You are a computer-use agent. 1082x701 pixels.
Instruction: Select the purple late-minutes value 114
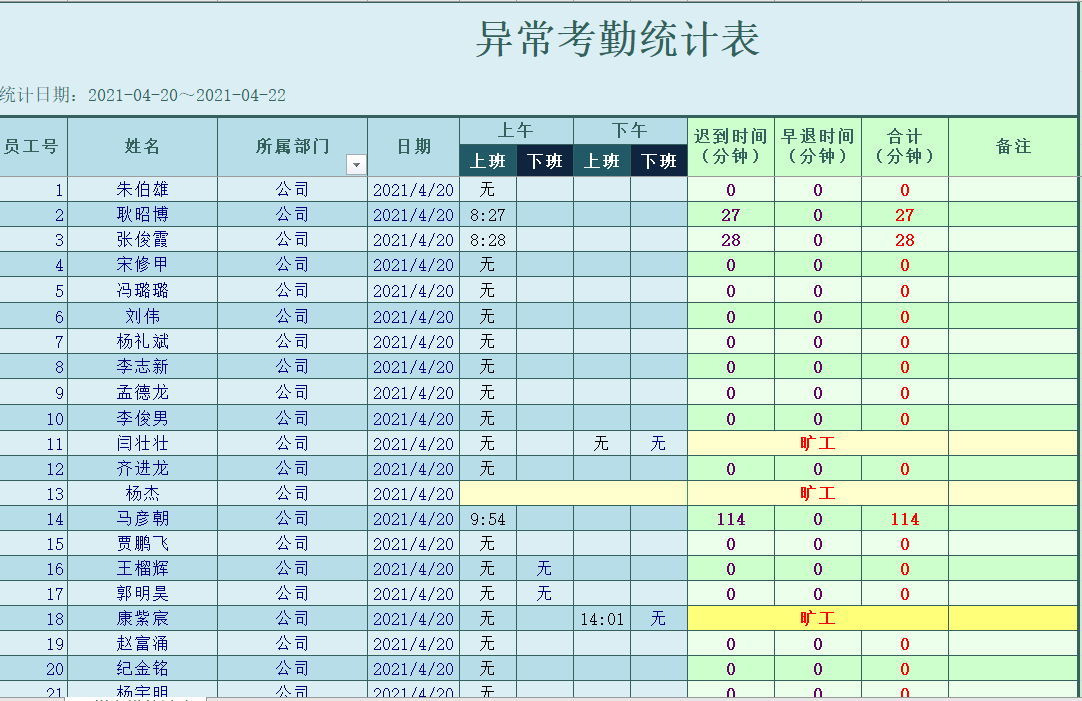click(x=731, y=518)
